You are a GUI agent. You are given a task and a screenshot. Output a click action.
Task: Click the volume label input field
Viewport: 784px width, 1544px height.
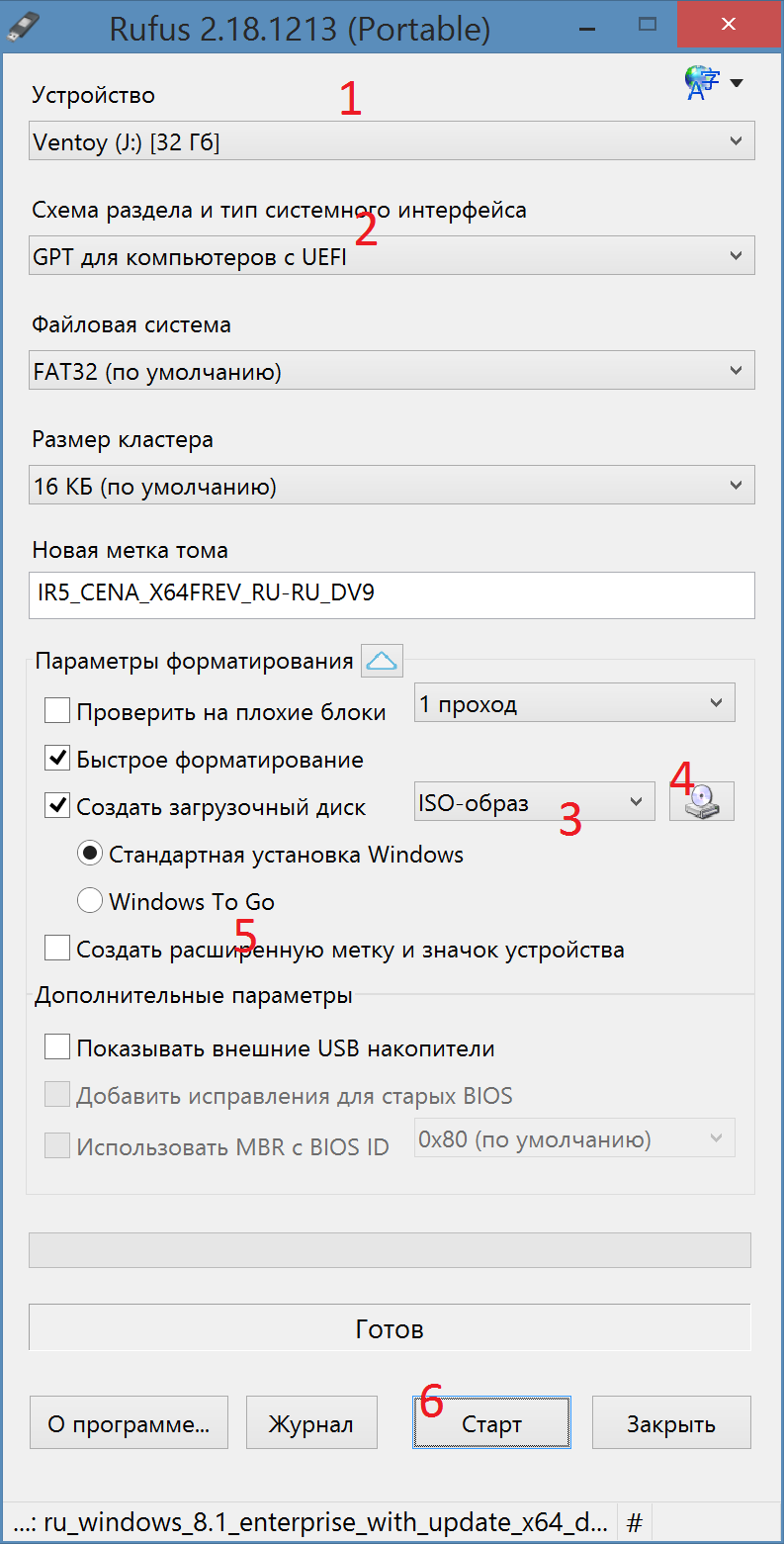pos(392,593)
